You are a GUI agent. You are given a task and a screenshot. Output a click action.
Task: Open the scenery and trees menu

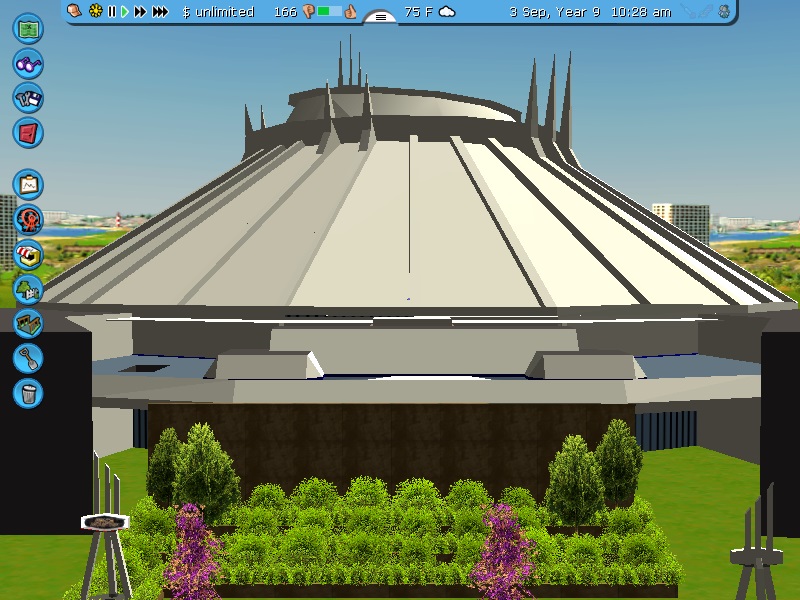(x=28, y=289)
